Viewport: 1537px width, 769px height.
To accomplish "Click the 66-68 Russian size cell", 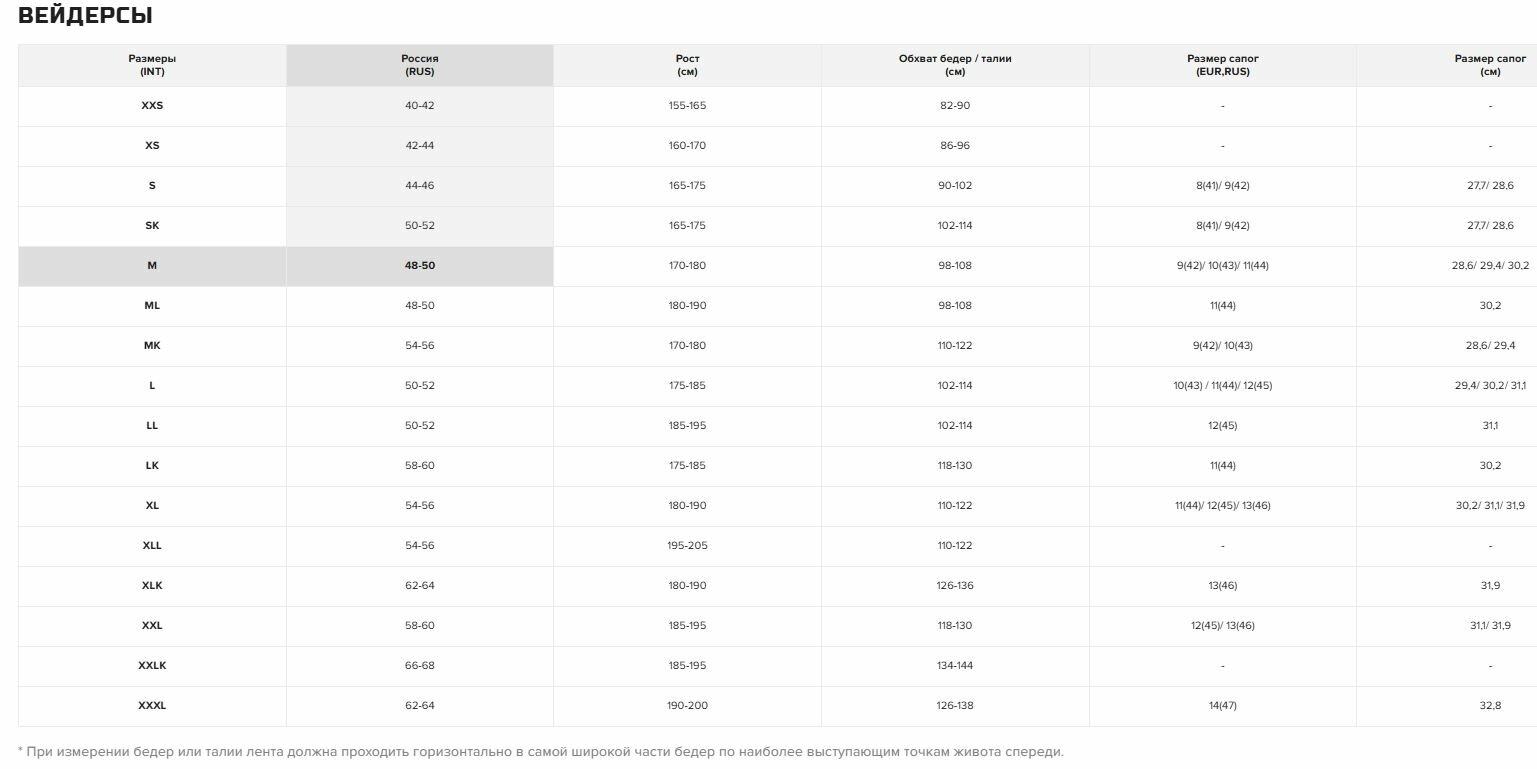I will coord(420,666).
